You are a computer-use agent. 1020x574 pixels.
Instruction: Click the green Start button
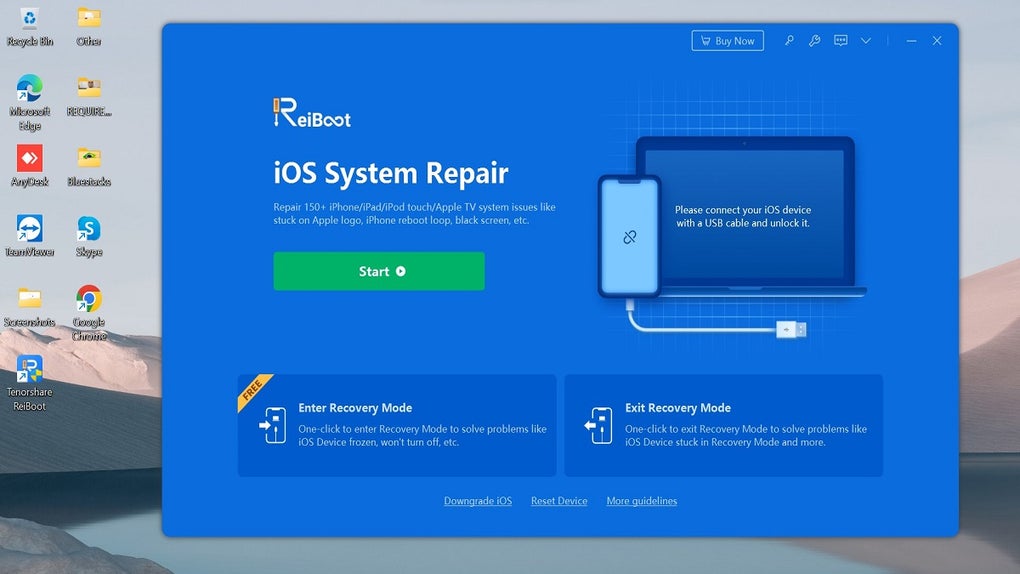(379, 271)
